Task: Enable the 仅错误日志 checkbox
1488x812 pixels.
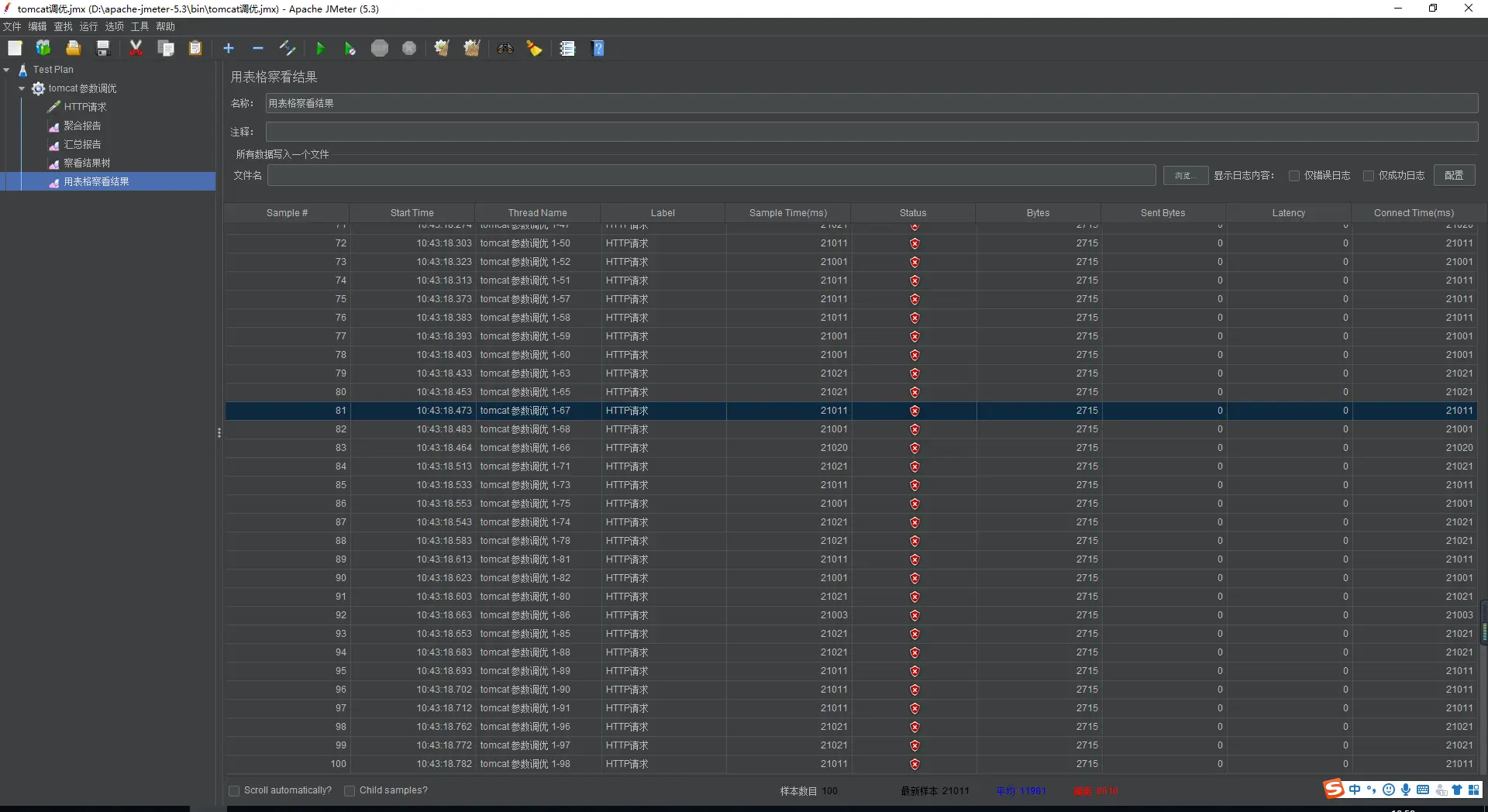Action: pos(1294,176)
